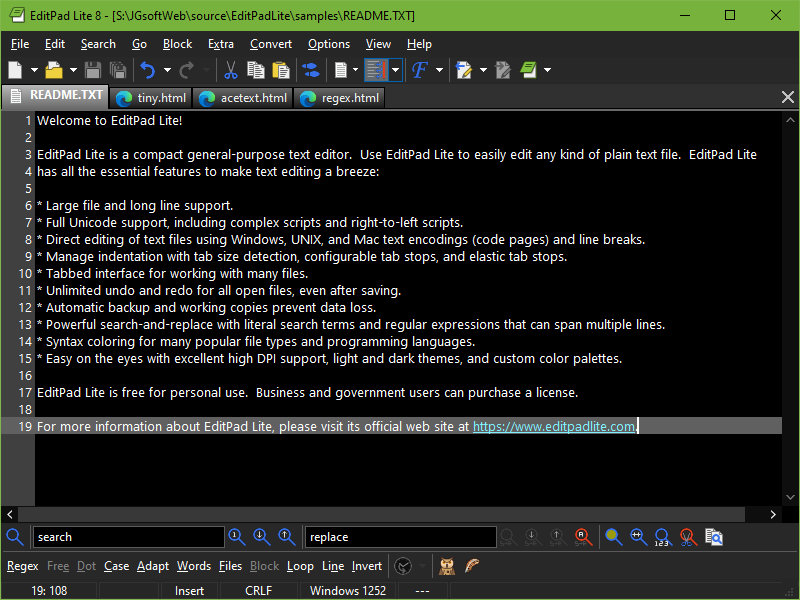800x600 pixels.
Task: Click Replace All red magnifier icon
Action: tap(583, 537)
